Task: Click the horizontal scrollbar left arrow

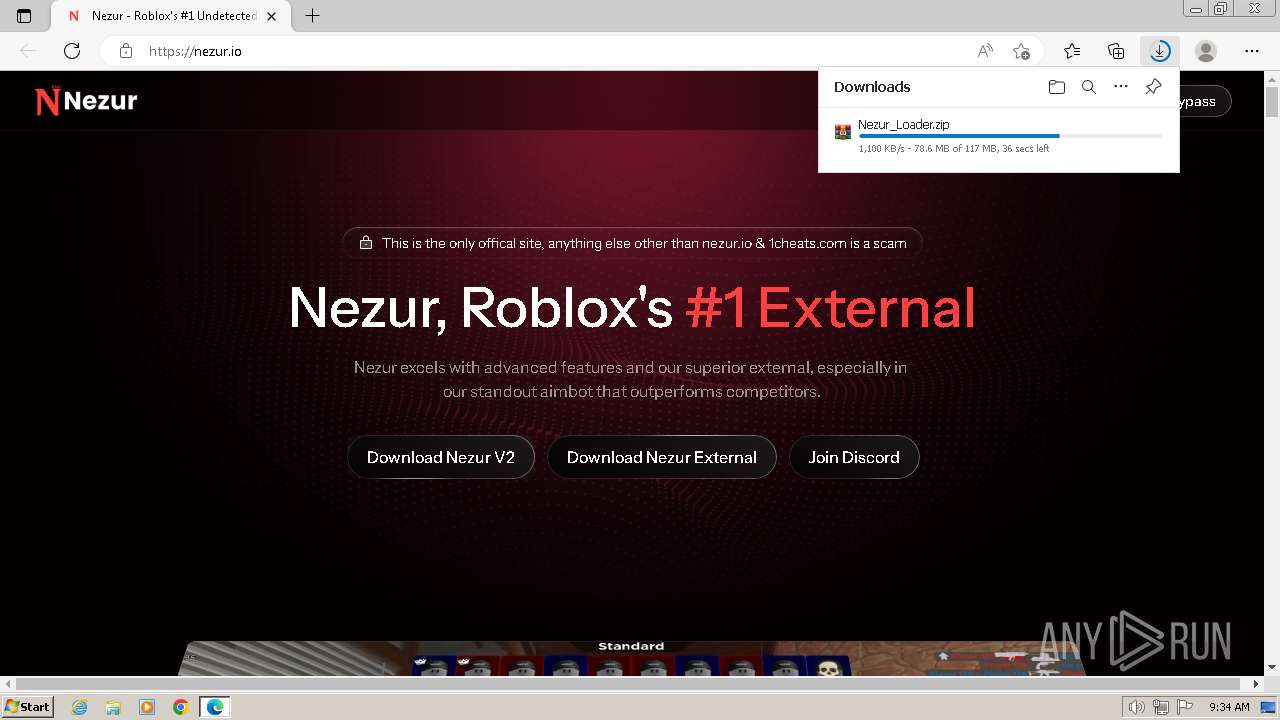Action: [7, 684]
